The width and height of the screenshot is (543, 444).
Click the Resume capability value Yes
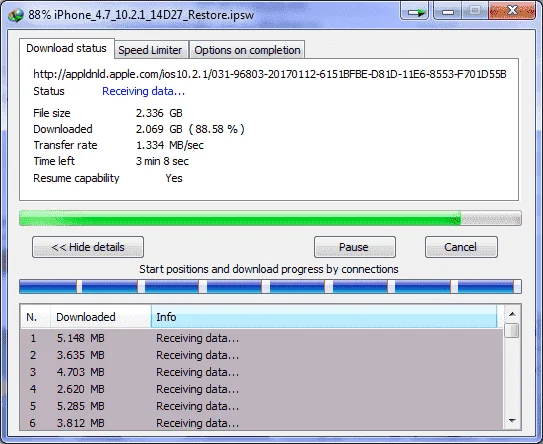click(x=174, y=178)
